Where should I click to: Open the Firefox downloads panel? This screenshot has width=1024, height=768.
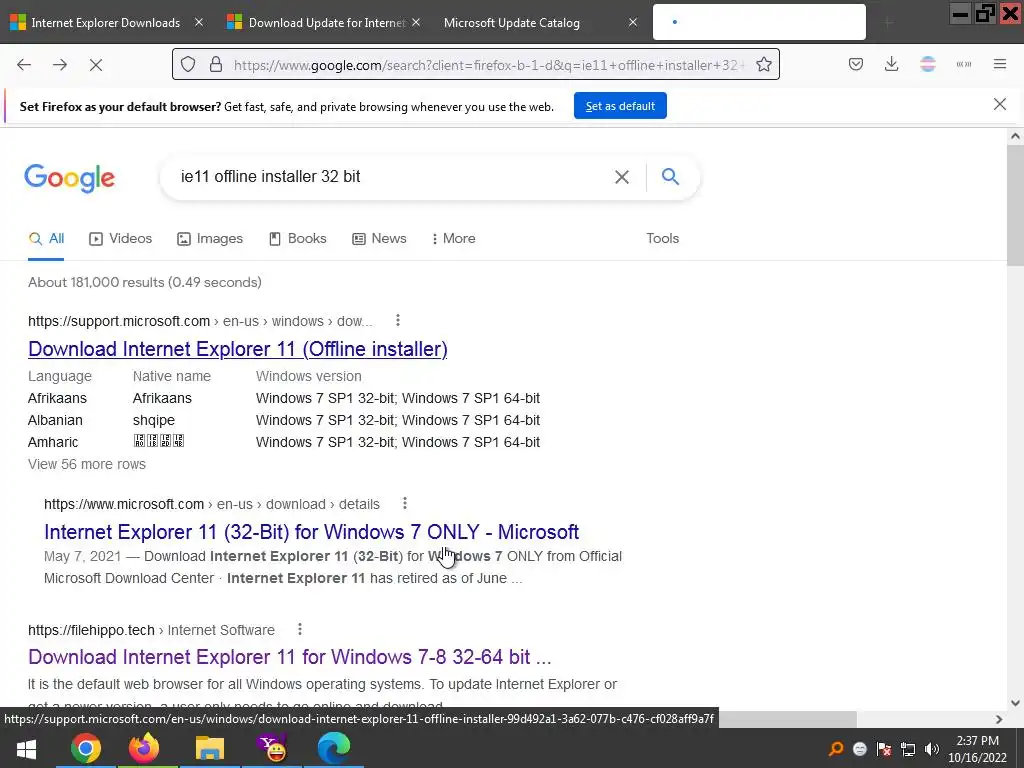click(x=891, y=64)
